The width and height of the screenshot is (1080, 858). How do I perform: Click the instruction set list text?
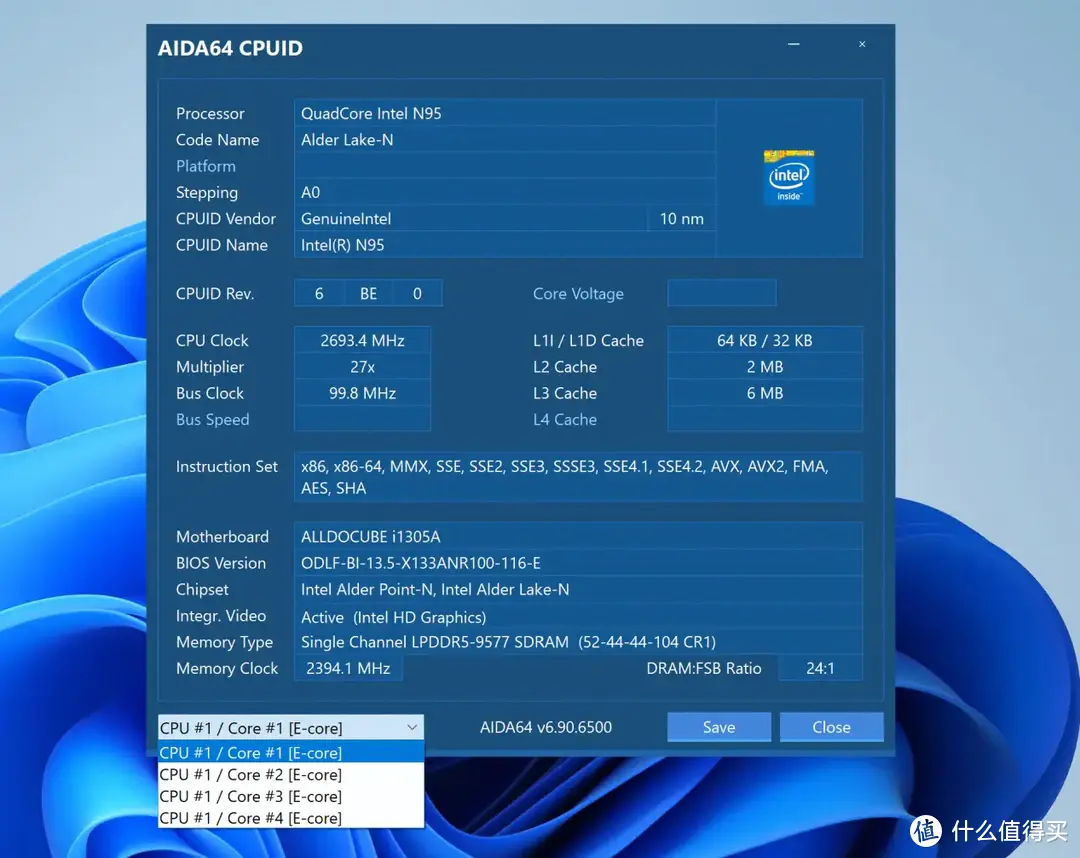point(564,477)
